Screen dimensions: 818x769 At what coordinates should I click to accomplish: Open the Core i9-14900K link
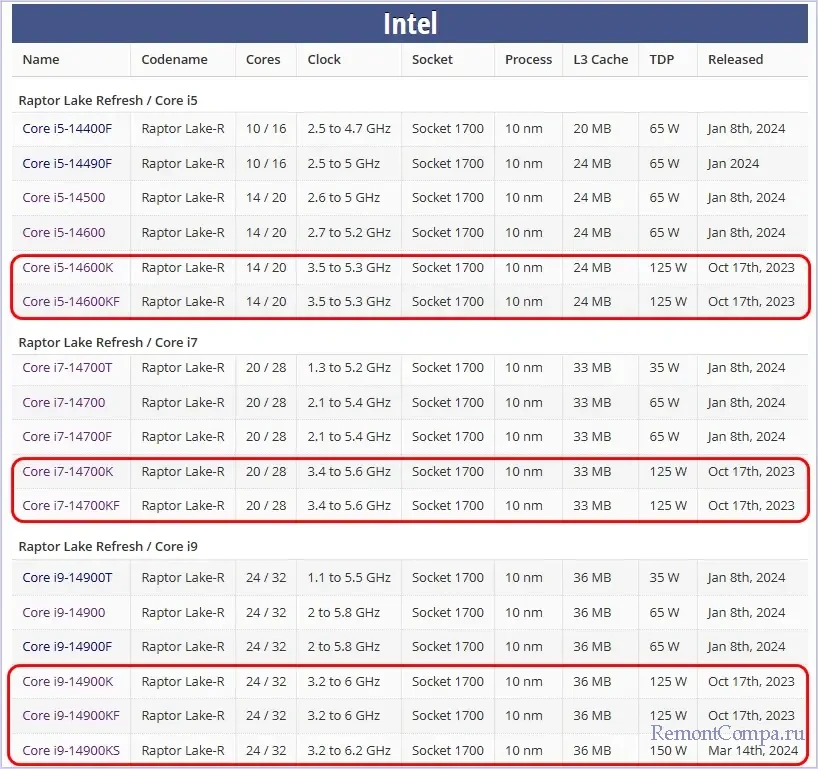click(x=67, y=681)
